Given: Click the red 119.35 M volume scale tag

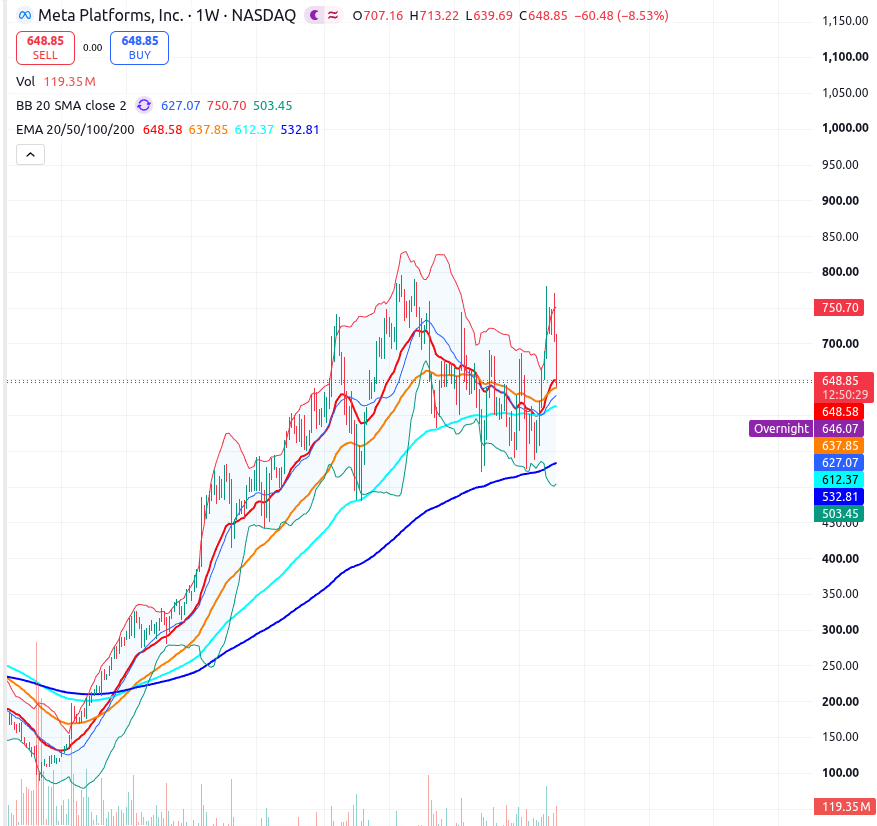Looking at the screenshot, I should (845, 806).
